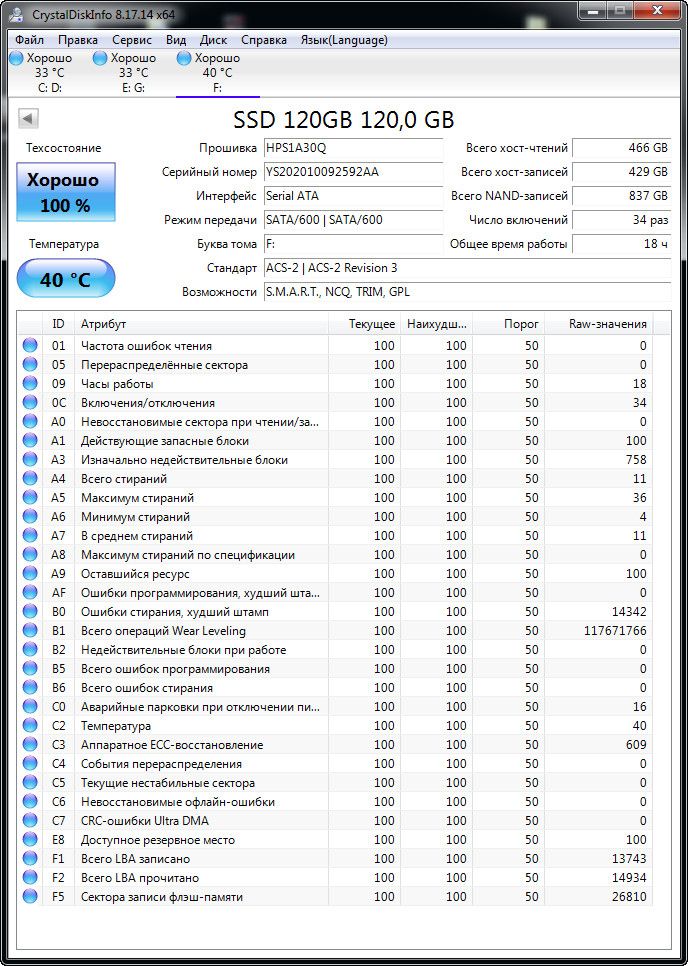The height and width of the screenshot is (966, 688).
Task: Open the Язык(Language) menu
Action: (x=344, y=40)
